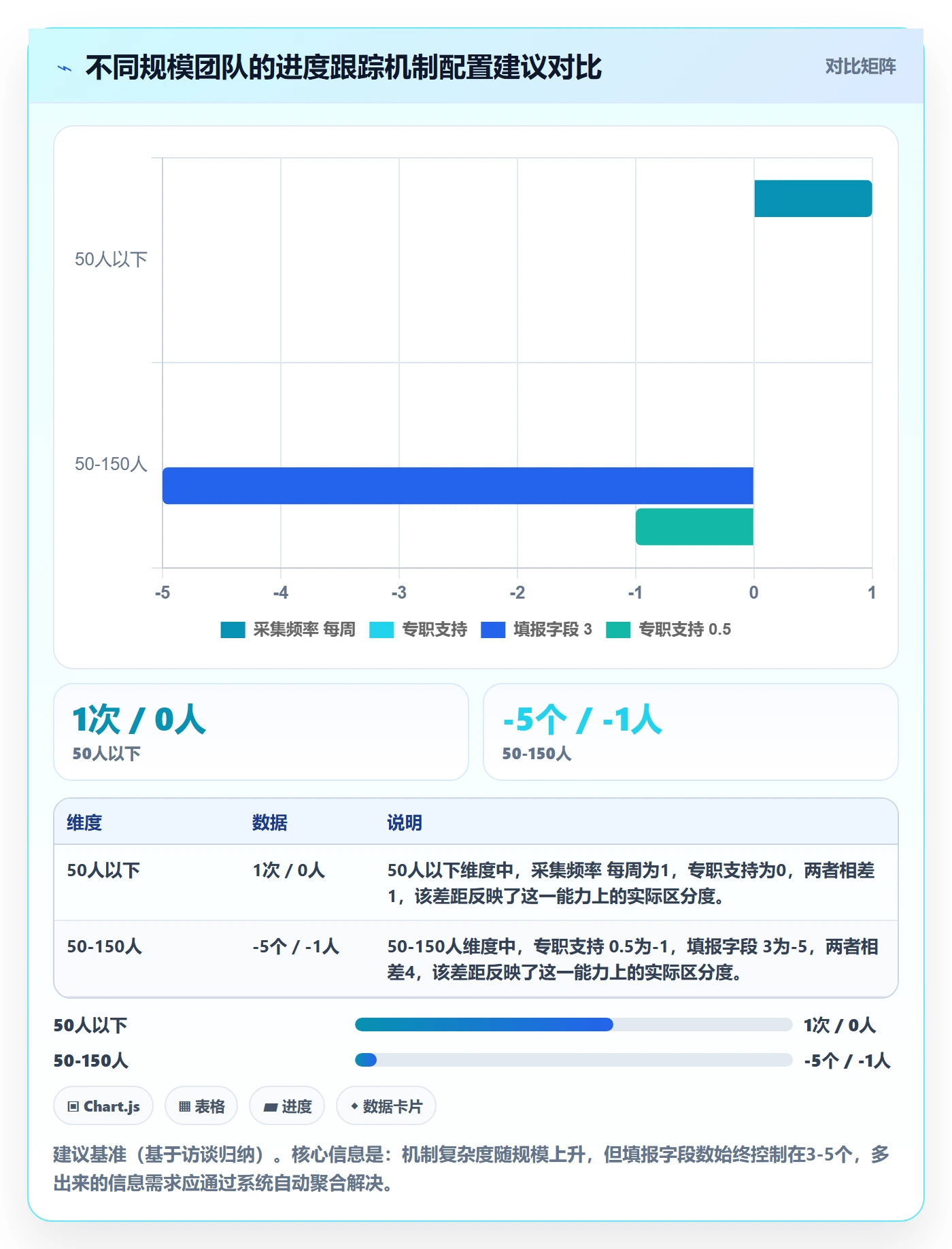Click the teal bar for 50人以下
The height and width of the screenshot is (1249, 952).
coord(813,199)
